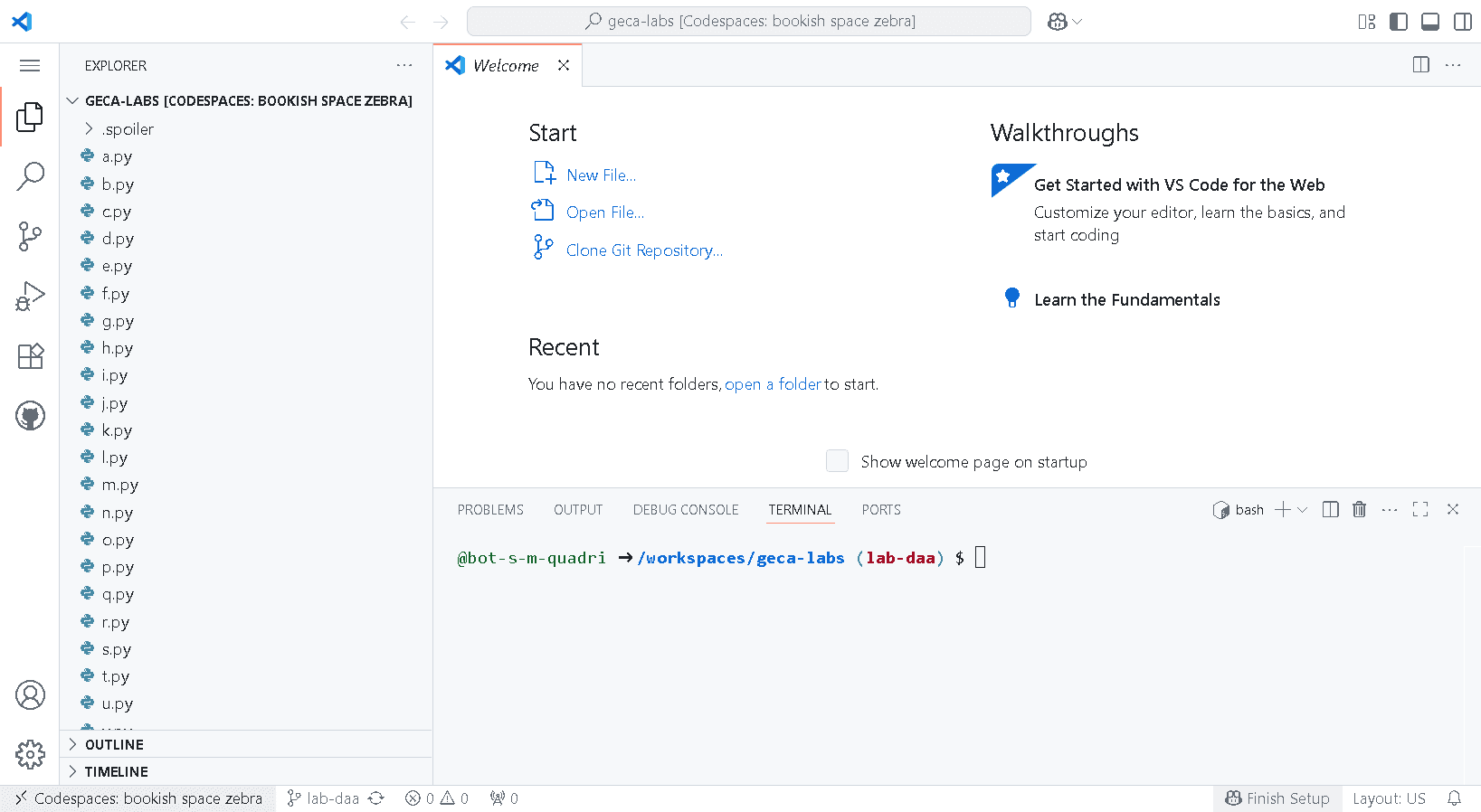
Task: Click the Open File link
Action: [605, 212]
